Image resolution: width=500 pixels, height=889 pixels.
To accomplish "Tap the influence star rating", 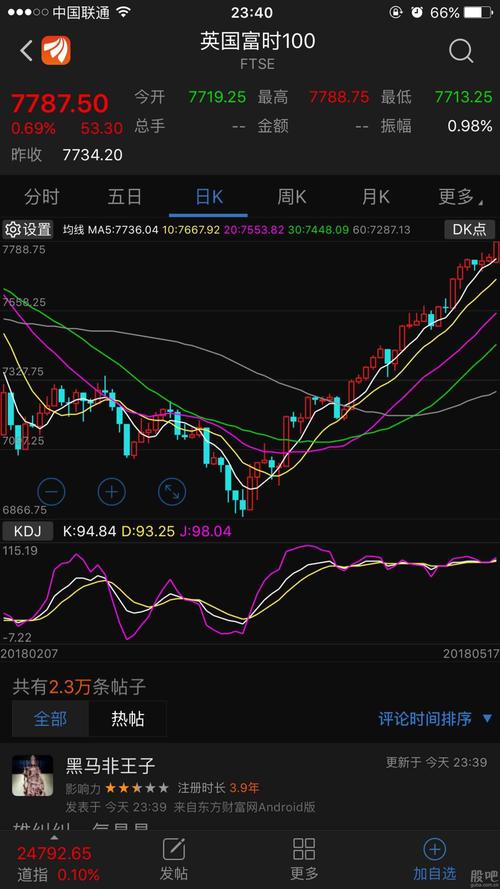I will coord(137,788).
